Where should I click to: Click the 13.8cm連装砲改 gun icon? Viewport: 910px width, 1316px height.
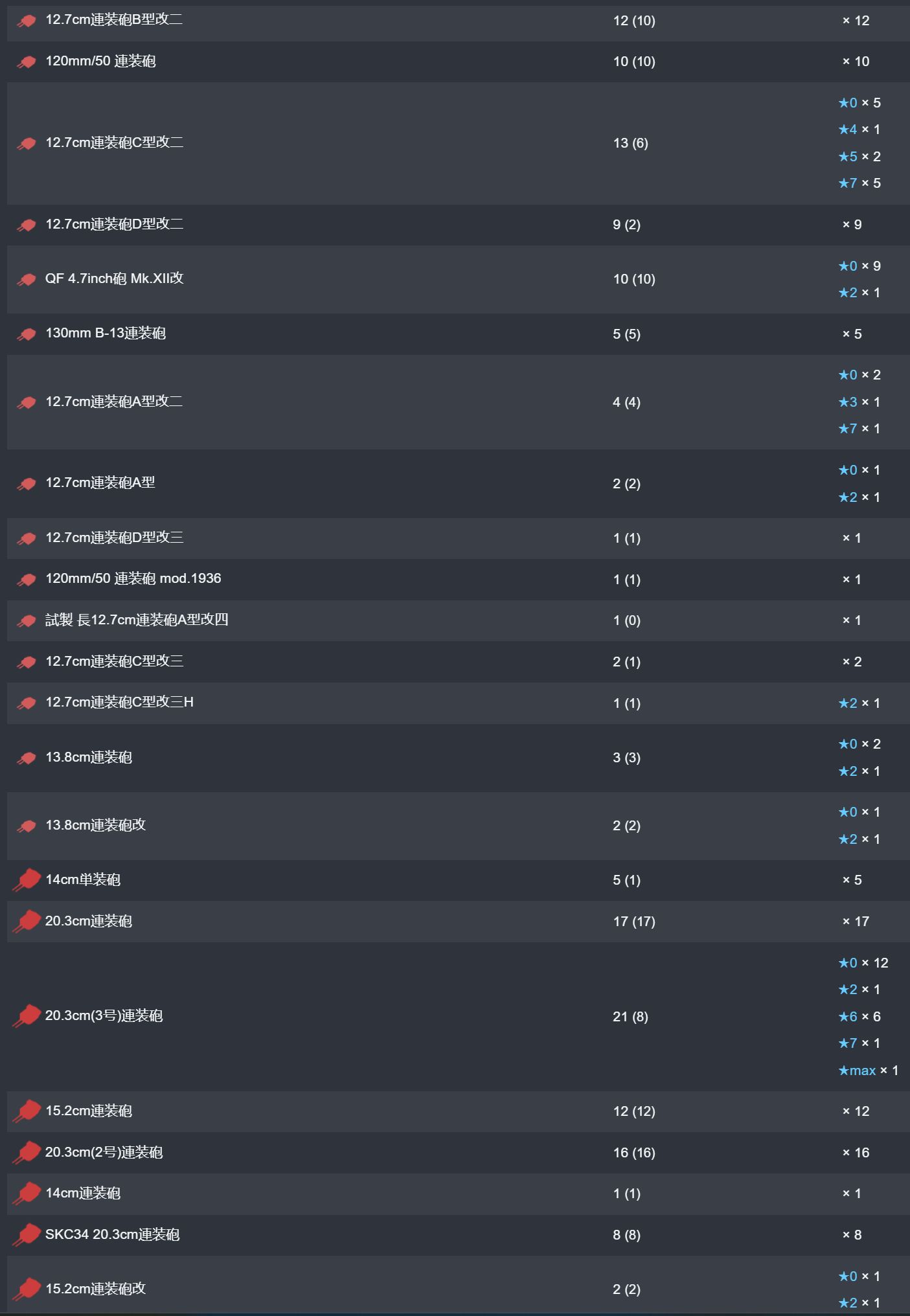(27, 826)
